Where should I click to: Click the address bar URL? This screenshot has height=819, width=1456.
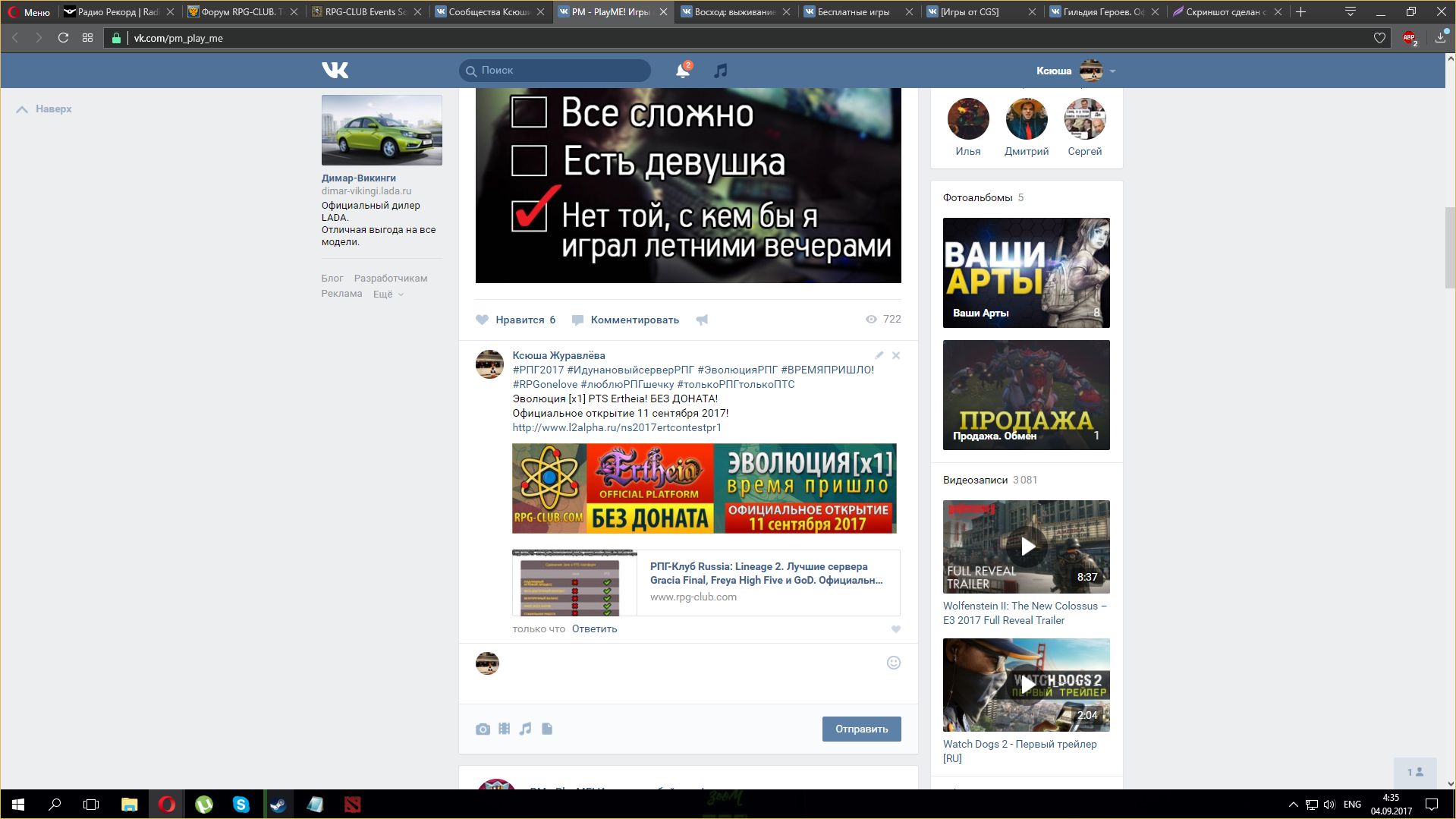click(178, 38)
